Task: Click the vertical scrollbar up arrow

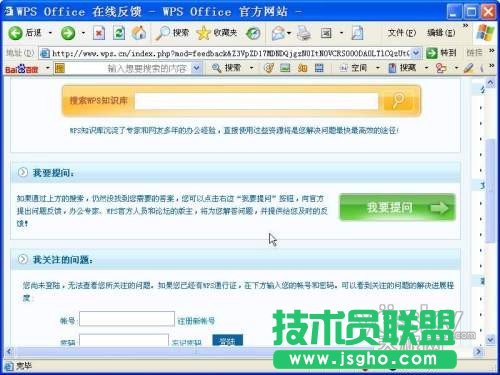Action: click(490, 82)
